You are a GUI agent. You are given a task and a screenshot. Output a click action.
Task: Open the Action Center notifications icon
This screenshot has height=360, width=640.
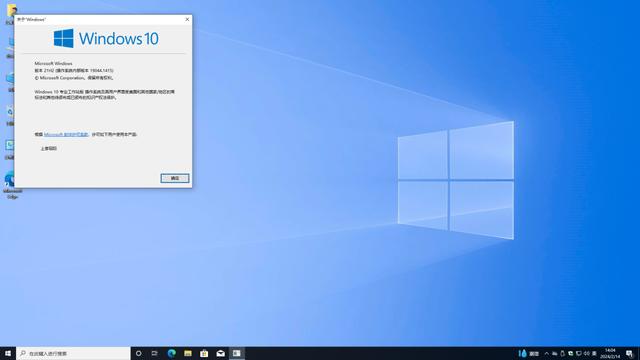click(630, 353)
